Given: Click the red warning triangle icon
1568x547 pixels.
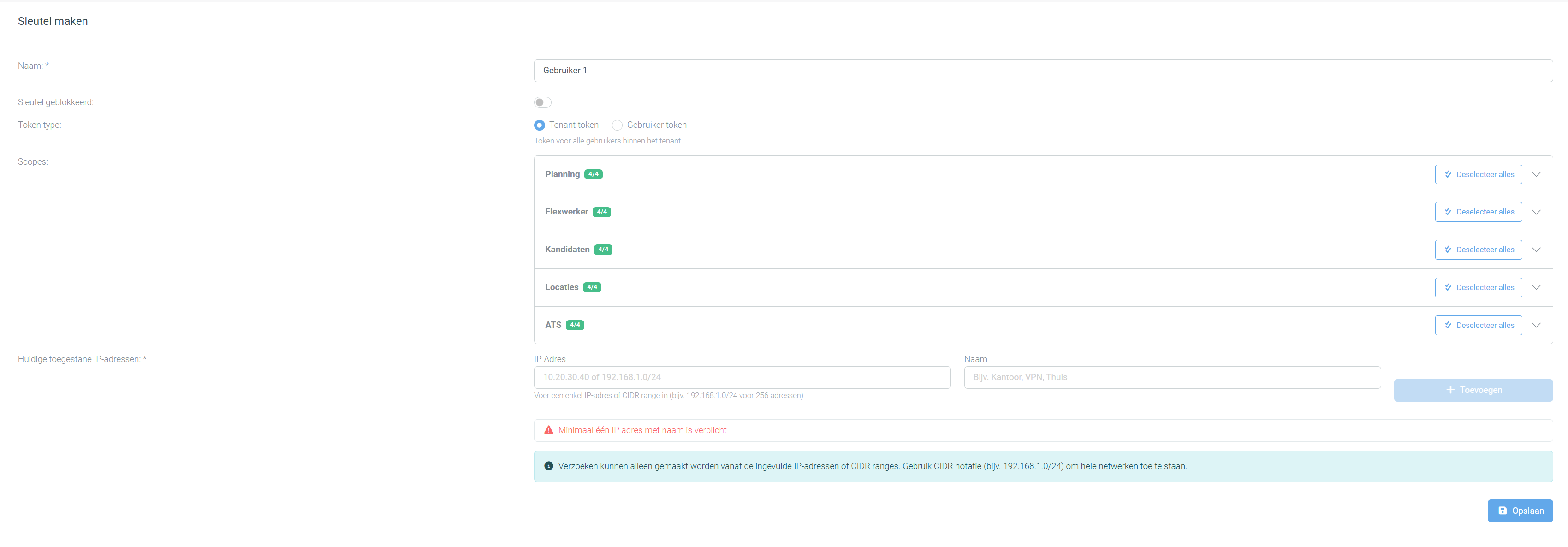Looking at the screenshot, I should coord(548,429).
